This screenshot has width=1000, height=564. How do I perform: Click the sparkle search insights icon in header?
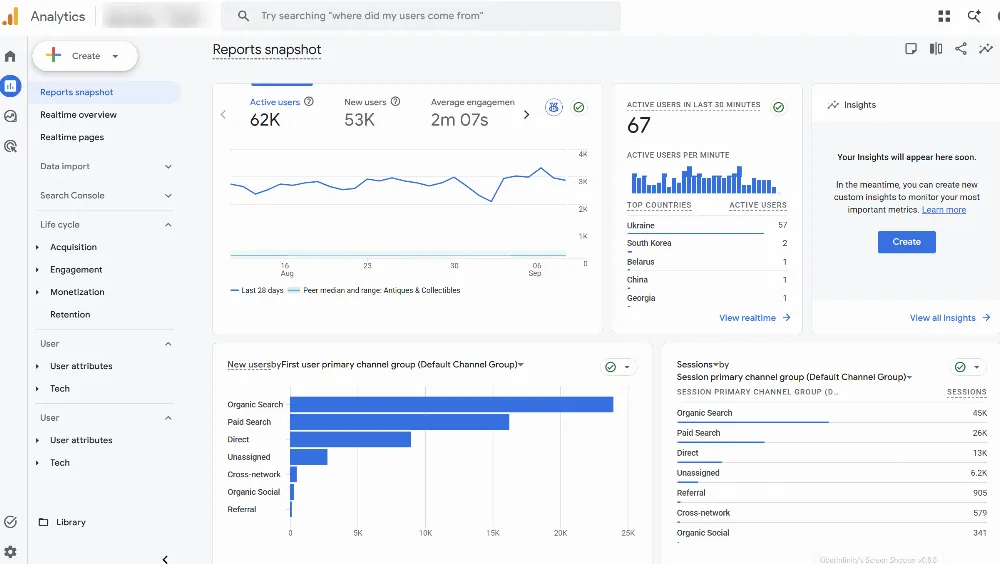click(974, 16)
